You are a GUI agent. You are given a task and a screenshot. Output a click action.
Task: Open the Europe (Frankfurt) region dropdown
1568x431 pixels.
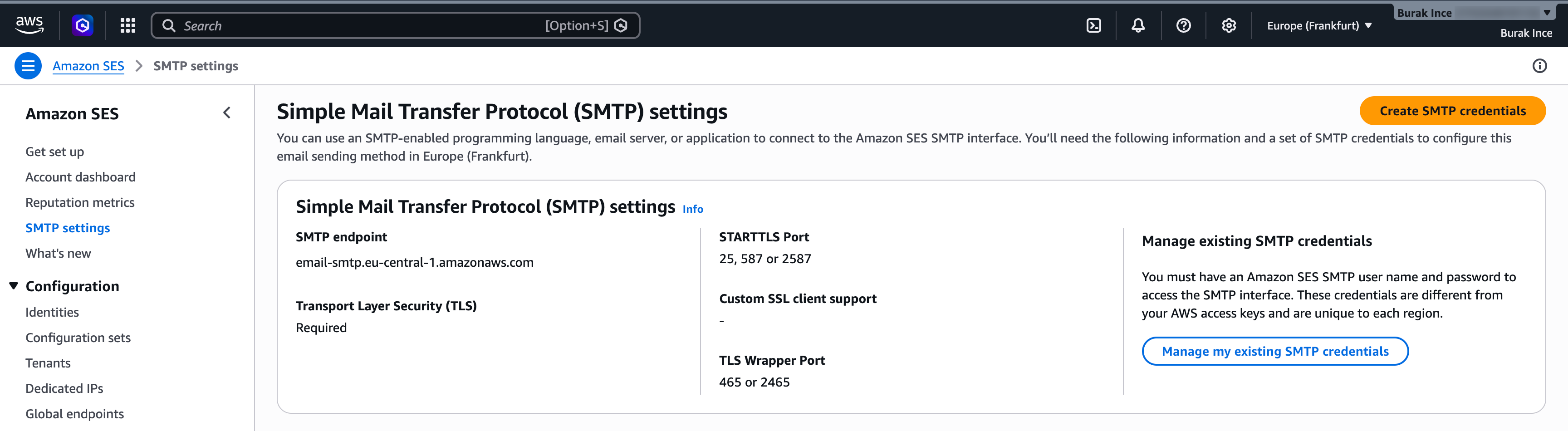point(1319,25)
